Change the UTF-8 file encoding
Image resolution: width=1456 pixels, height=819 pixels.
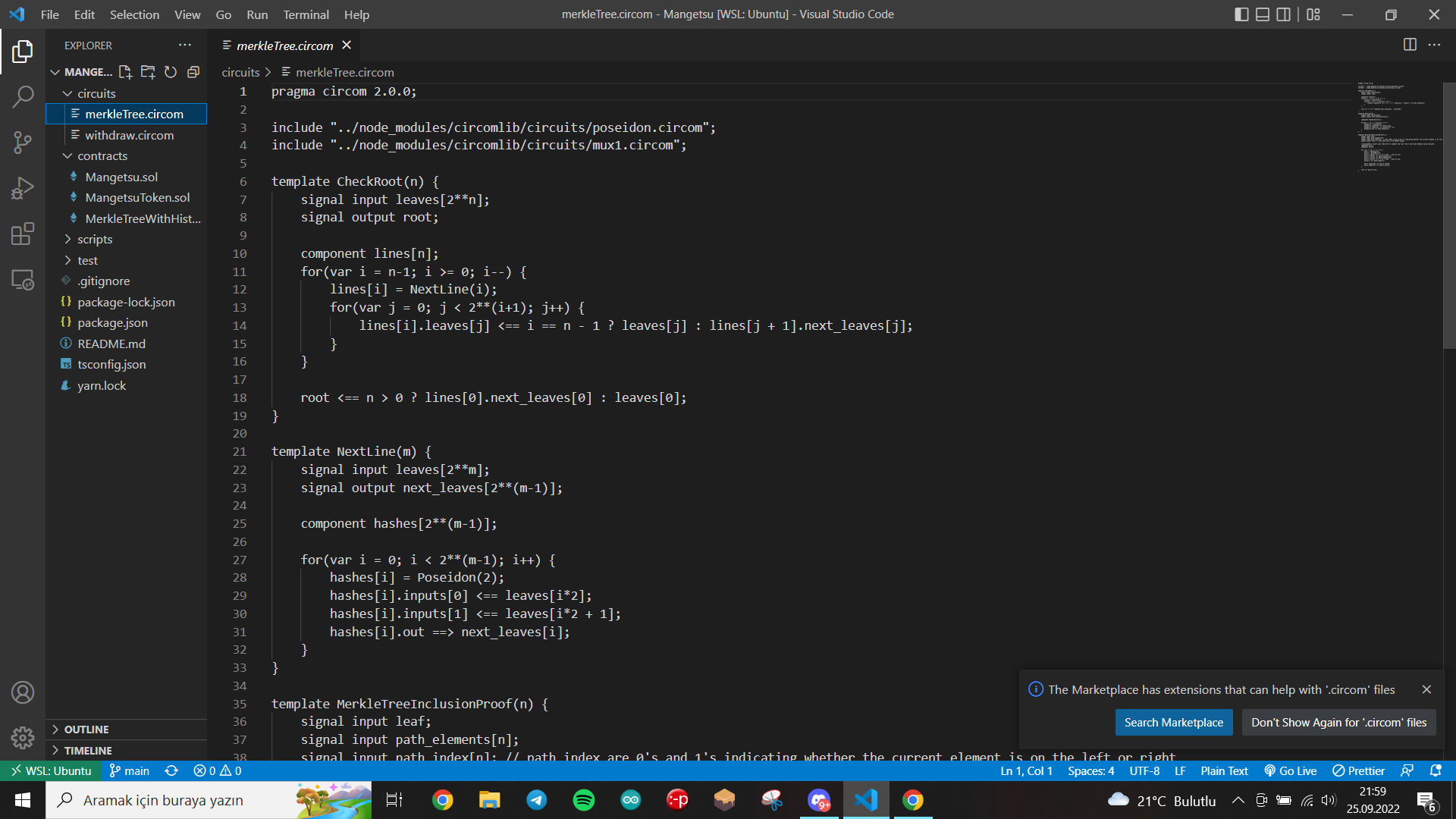1144,770
